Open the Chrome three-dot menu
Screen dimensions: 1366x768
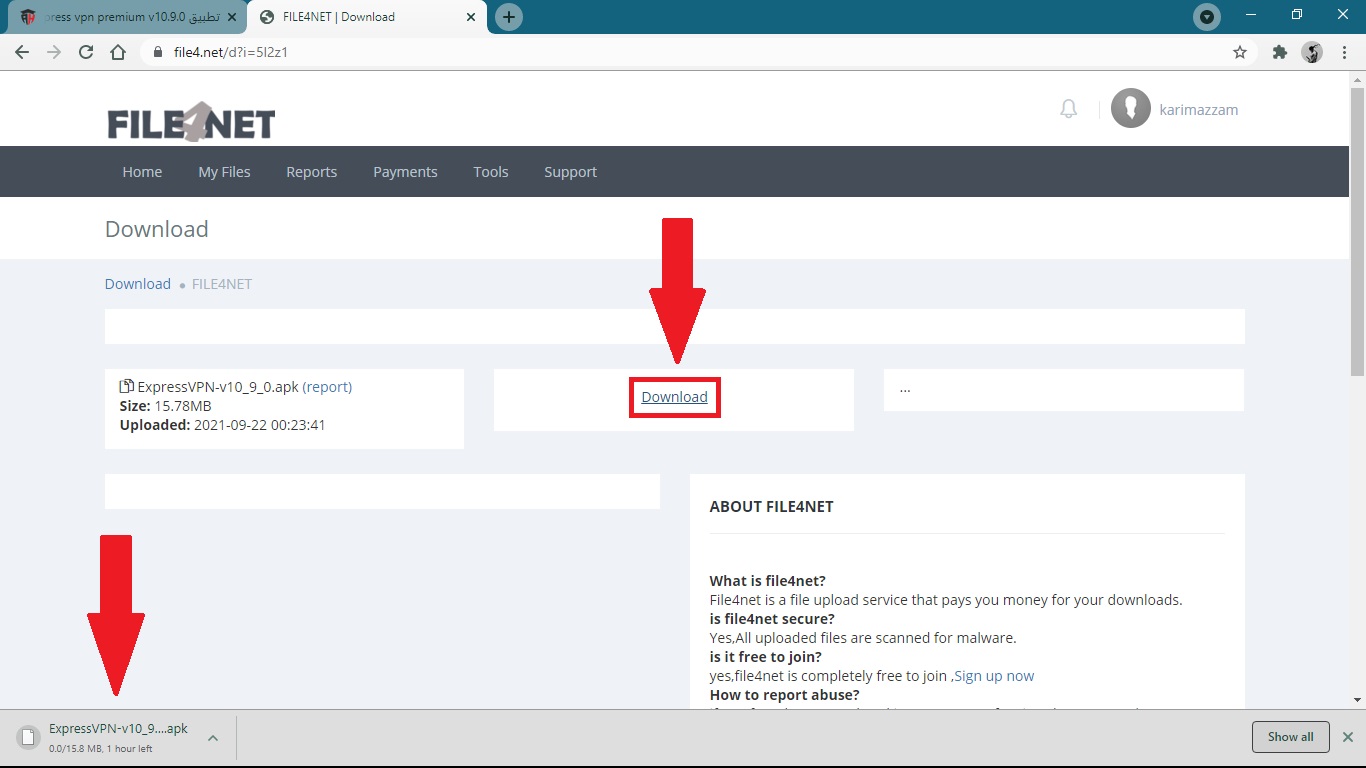click(x=1345, y=52)
